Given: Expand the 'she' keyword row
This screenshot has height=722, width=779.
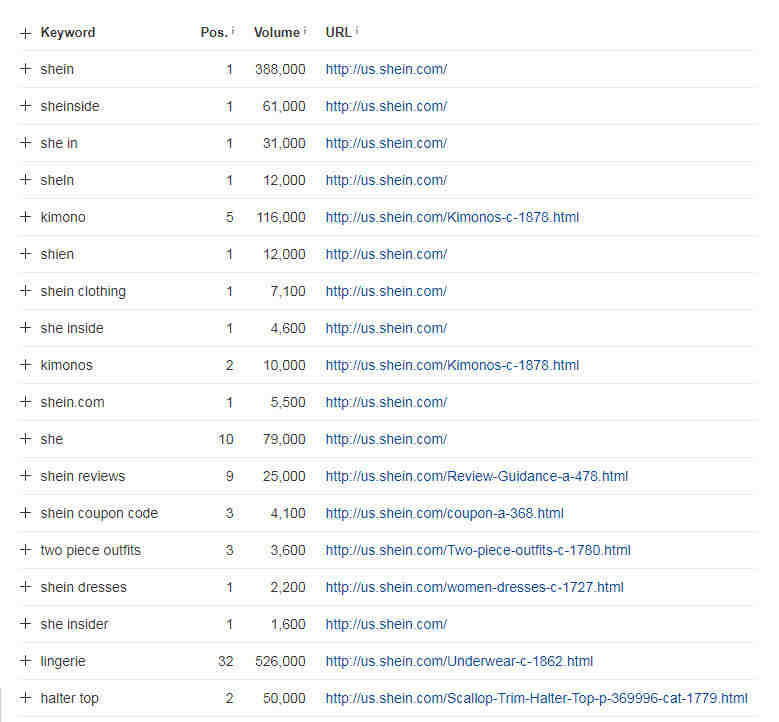Looking at the screenshot, I should click(x=25, y=439).
